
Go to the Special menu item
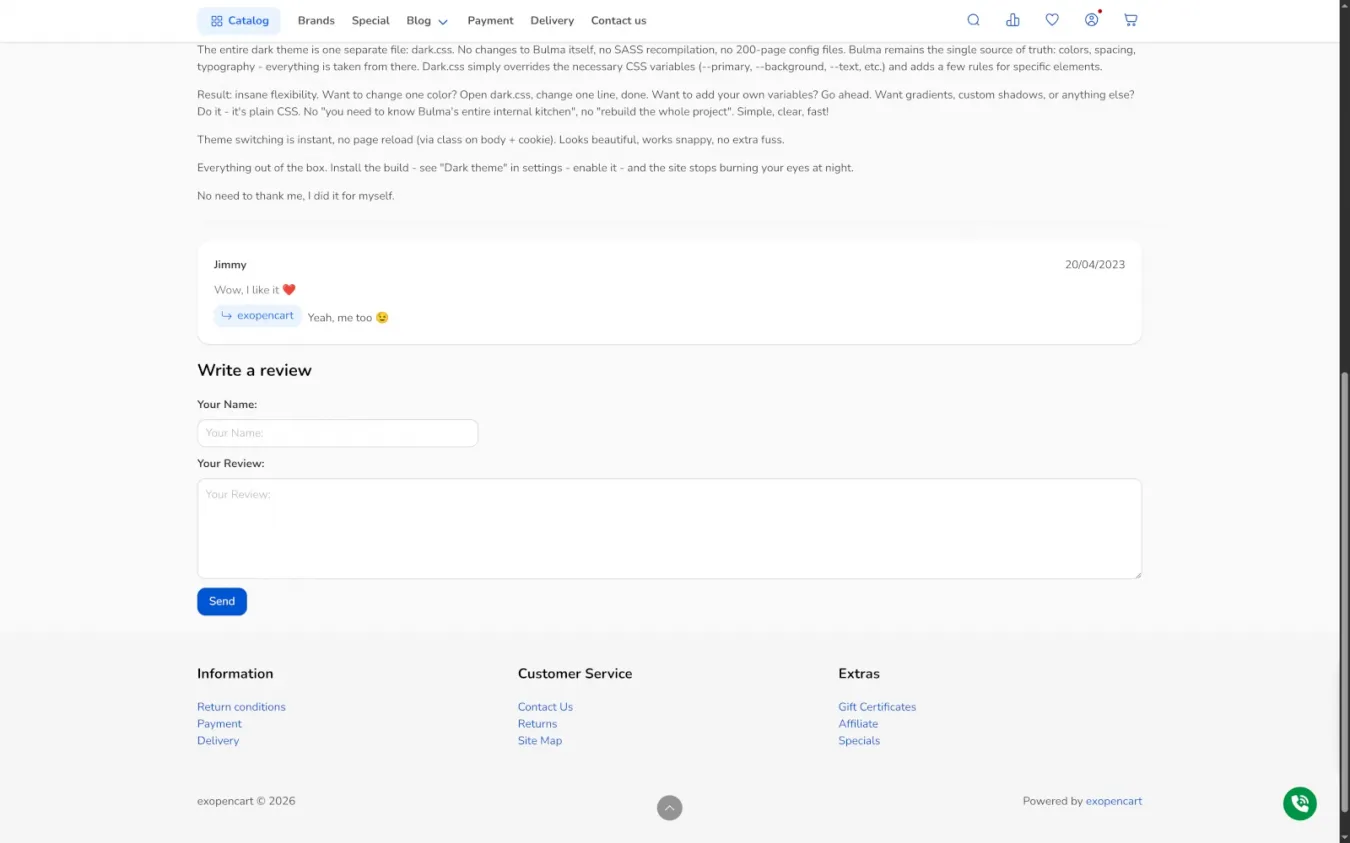(x=370, y=21)
